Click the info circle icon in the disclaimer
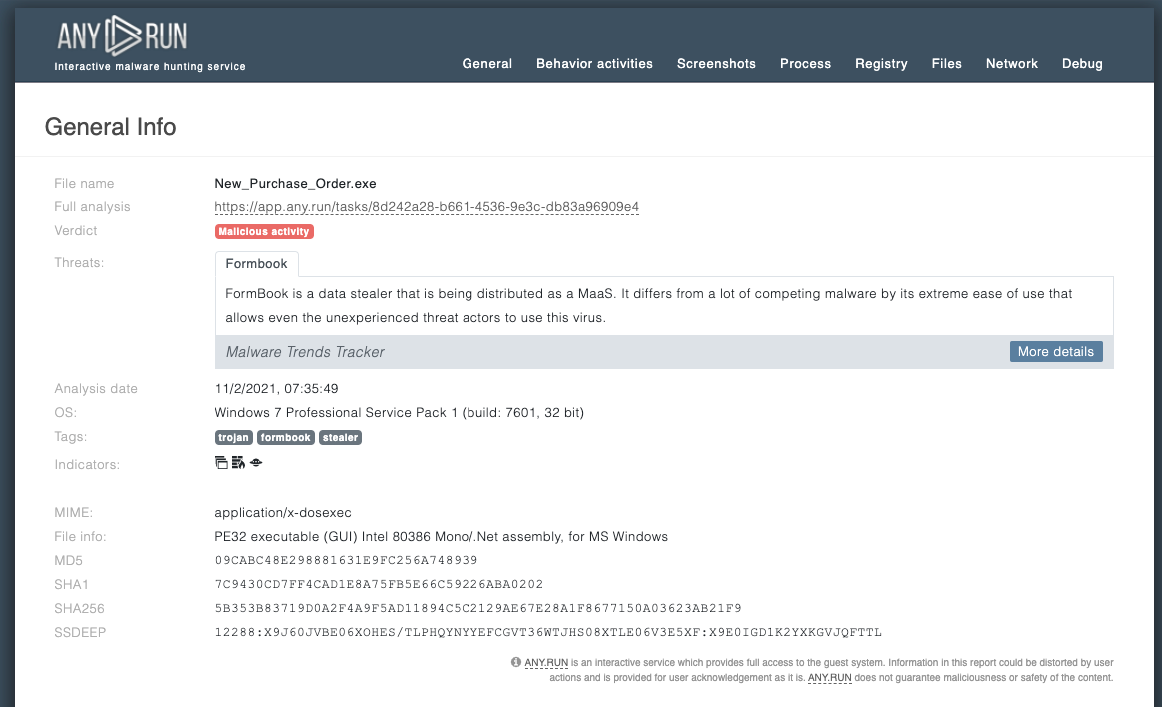Screen dimensions: 1162x707 click(x=516, y=662)
